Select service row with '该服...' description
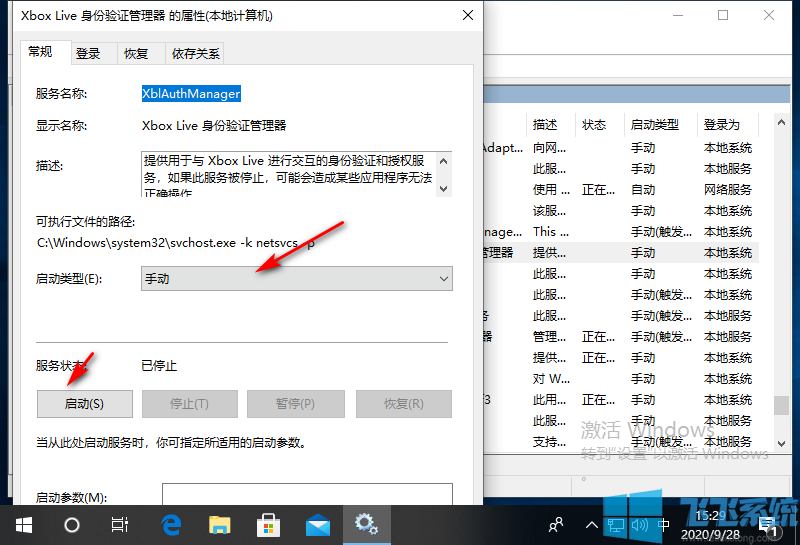This screenshot has height=545, width=800. click(621, 211)
